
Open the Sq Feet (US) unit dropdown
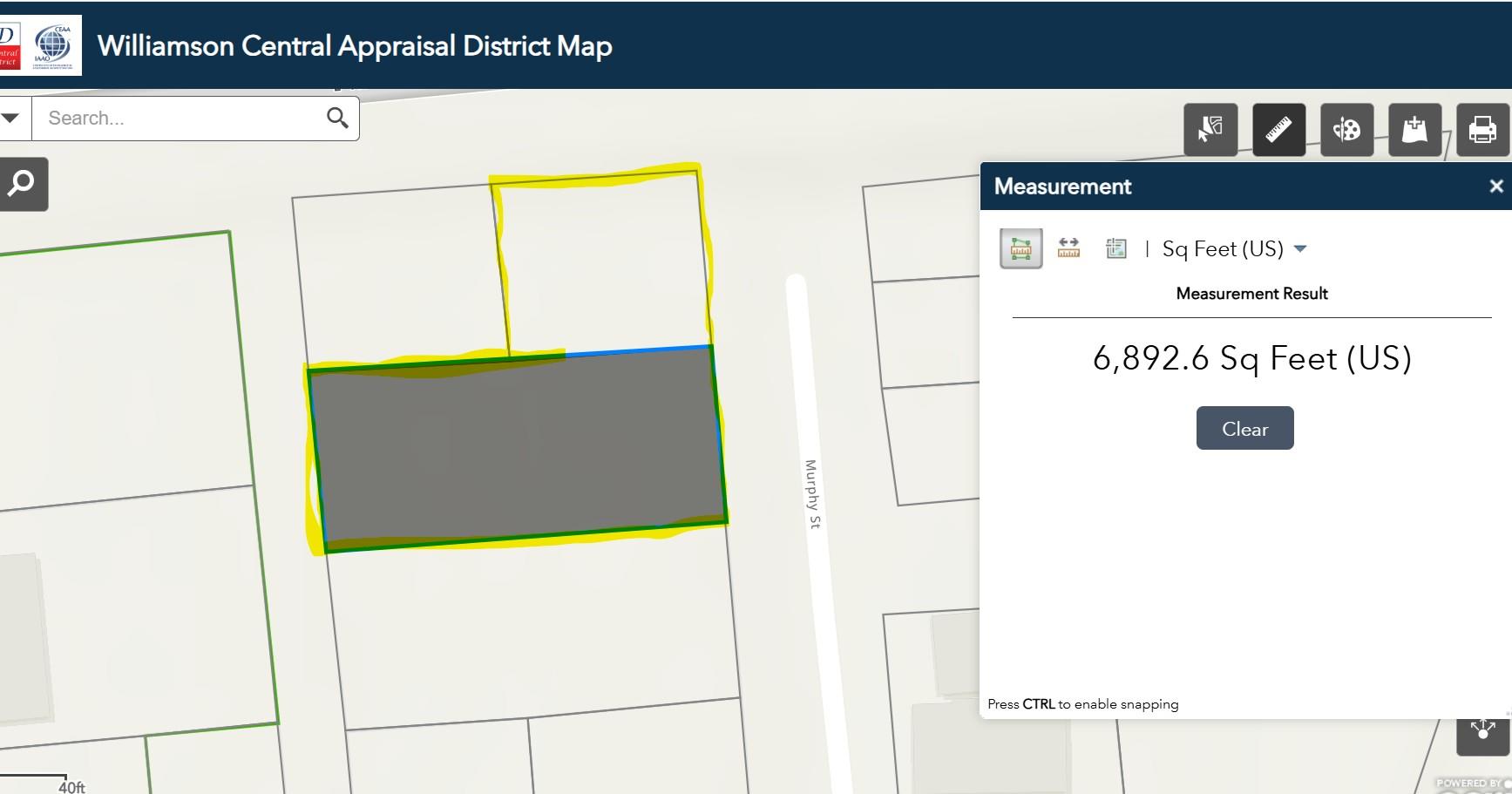tap(1234, 249)
